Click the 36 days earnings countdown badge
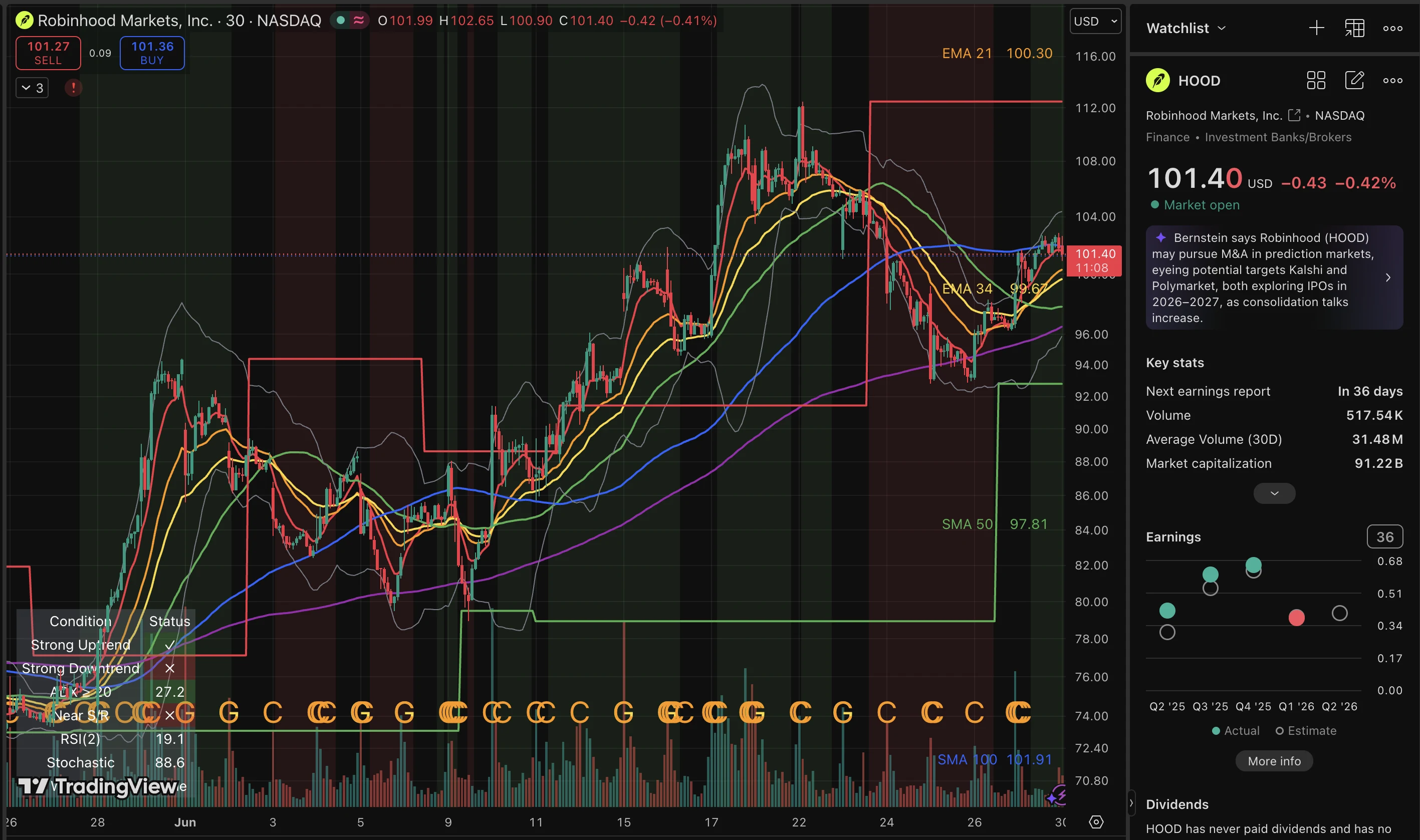This screenshot has width=1420, height=840. [1385, 536]
